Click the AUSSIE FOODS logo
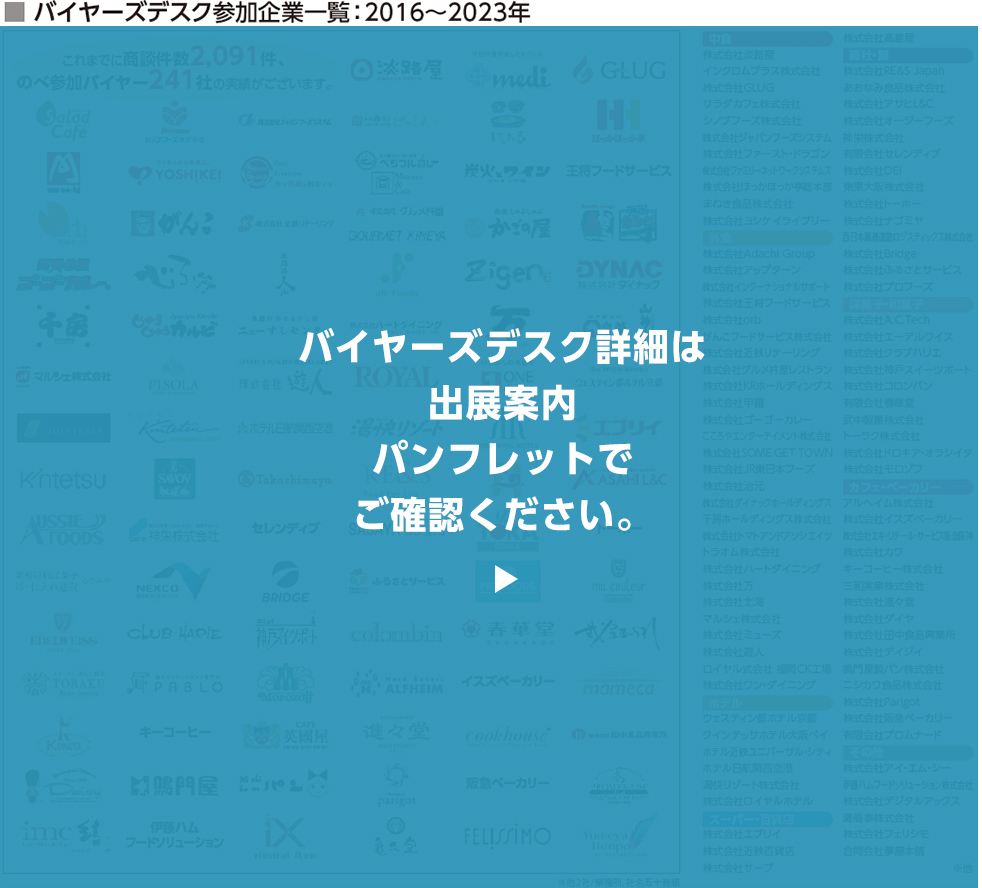The width and height of the screenshot is (982, 888). click(63, 530)
